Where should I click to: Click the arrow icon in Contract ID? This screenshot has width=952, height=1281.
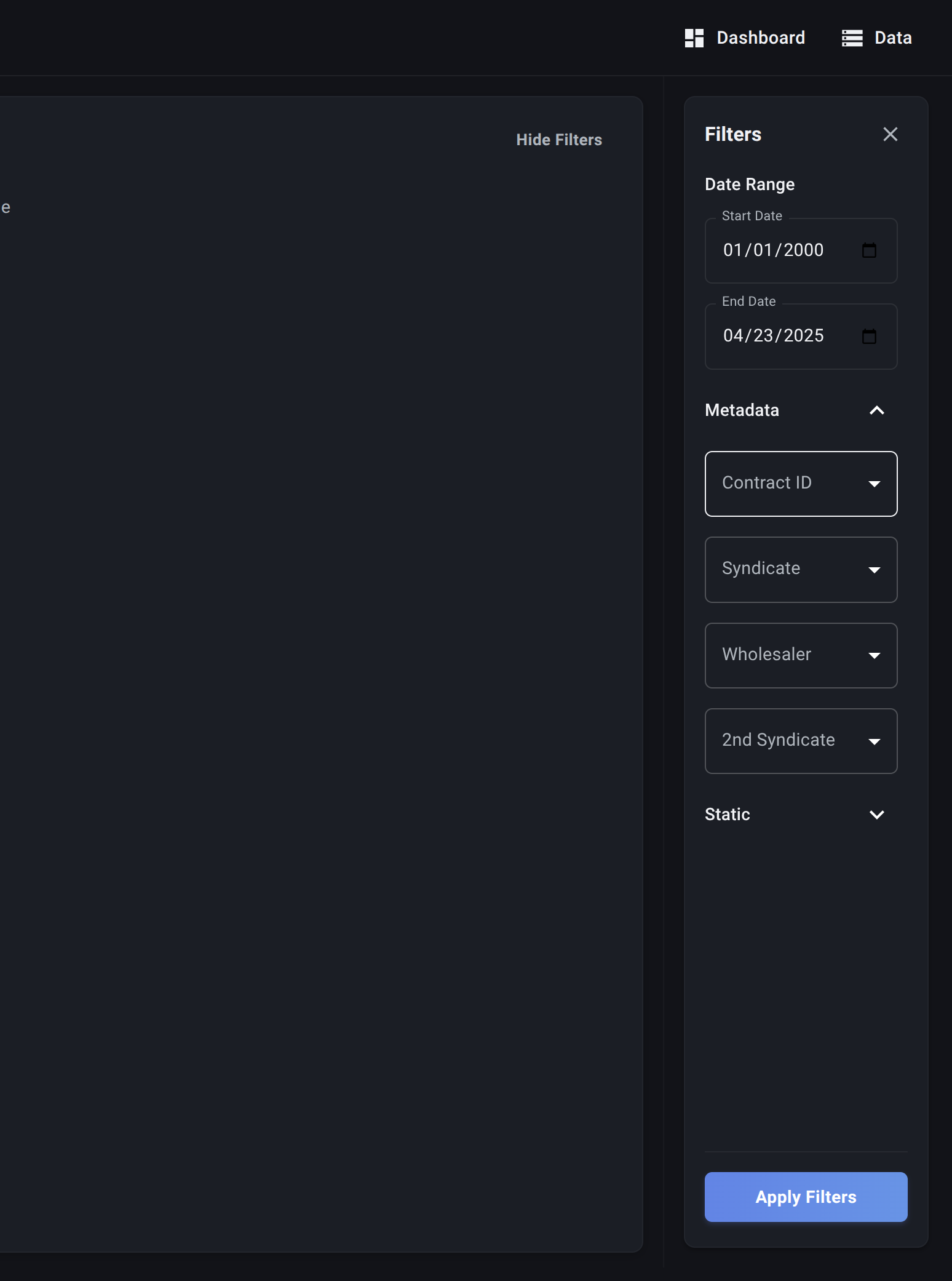[874, 484]
